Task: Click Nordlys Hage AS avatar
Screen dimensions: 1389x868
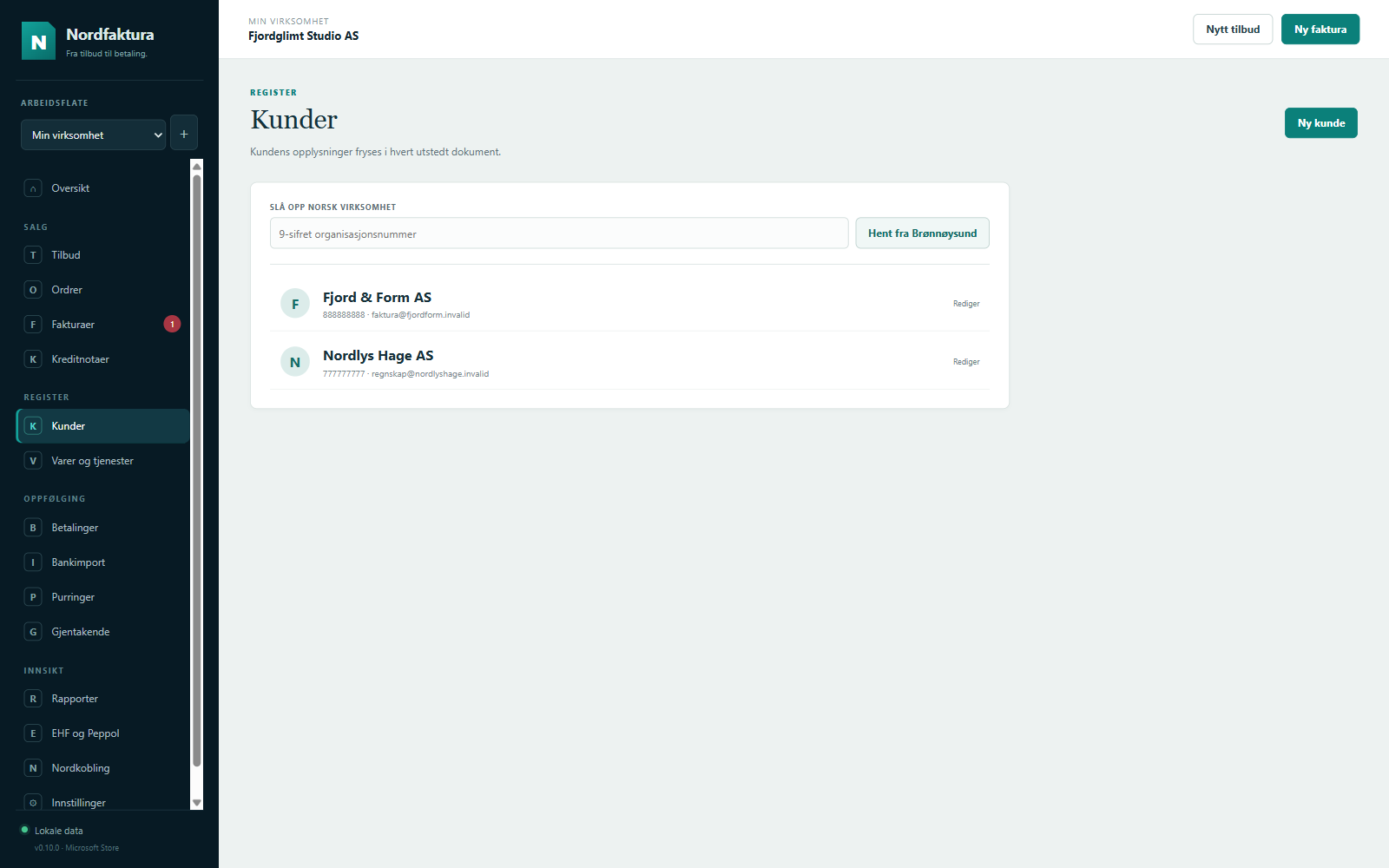Action: tap(295, 362)
